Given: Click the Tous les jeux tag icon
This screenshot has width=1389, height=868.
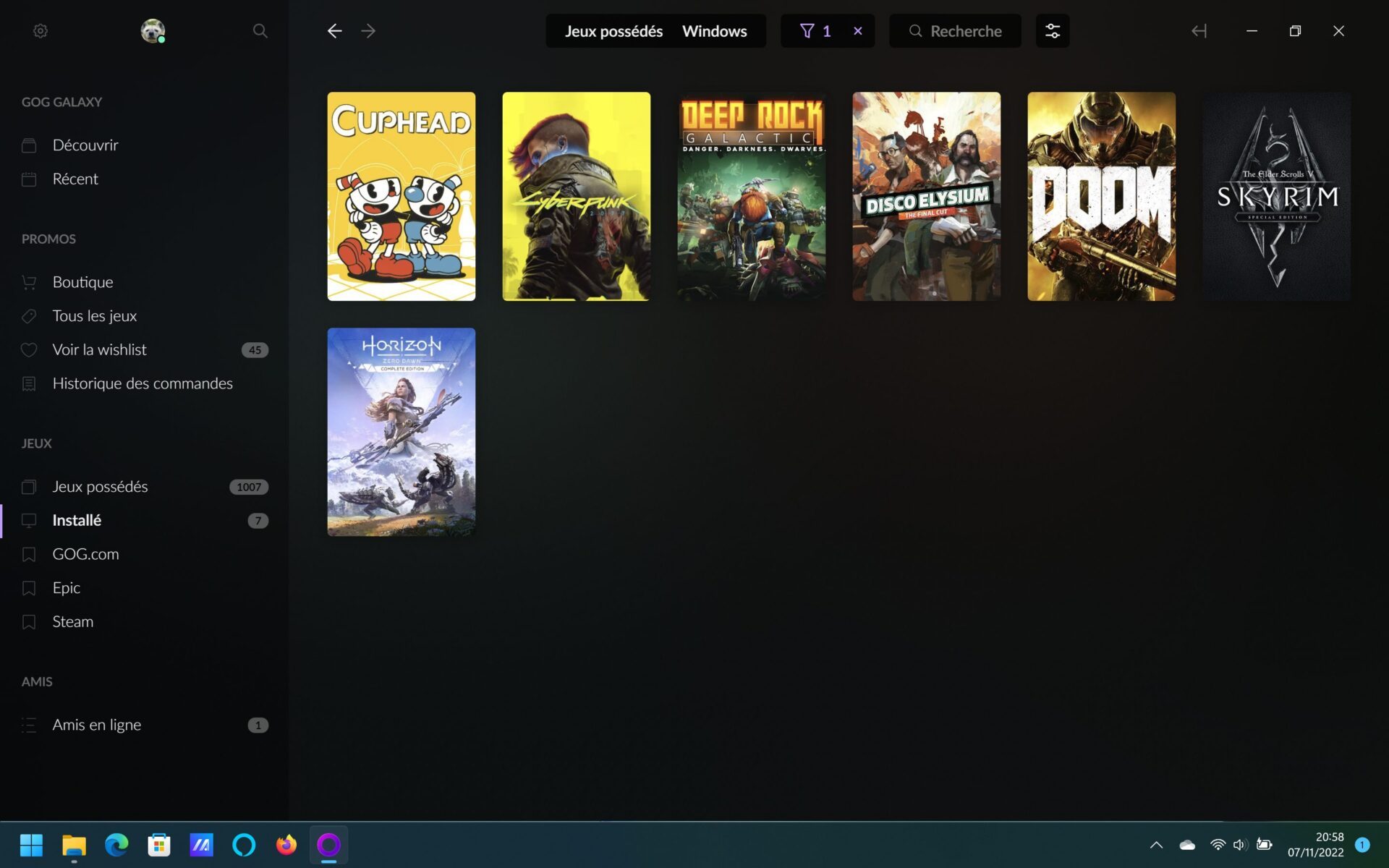Looking at the screenshot, I should [x=29, y=316].
